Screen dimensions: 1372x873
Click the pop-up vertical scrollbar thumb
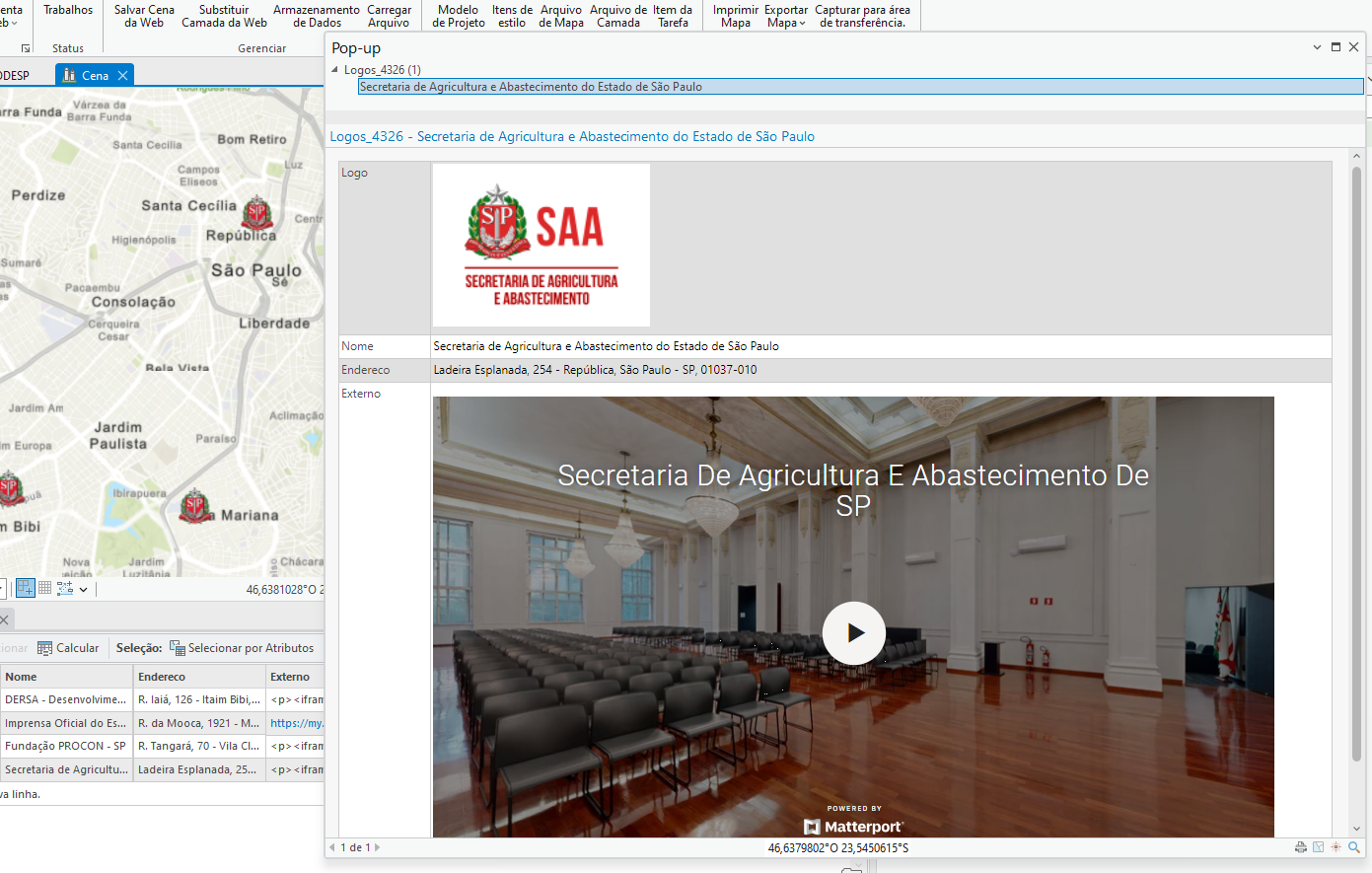point(1356,464)
